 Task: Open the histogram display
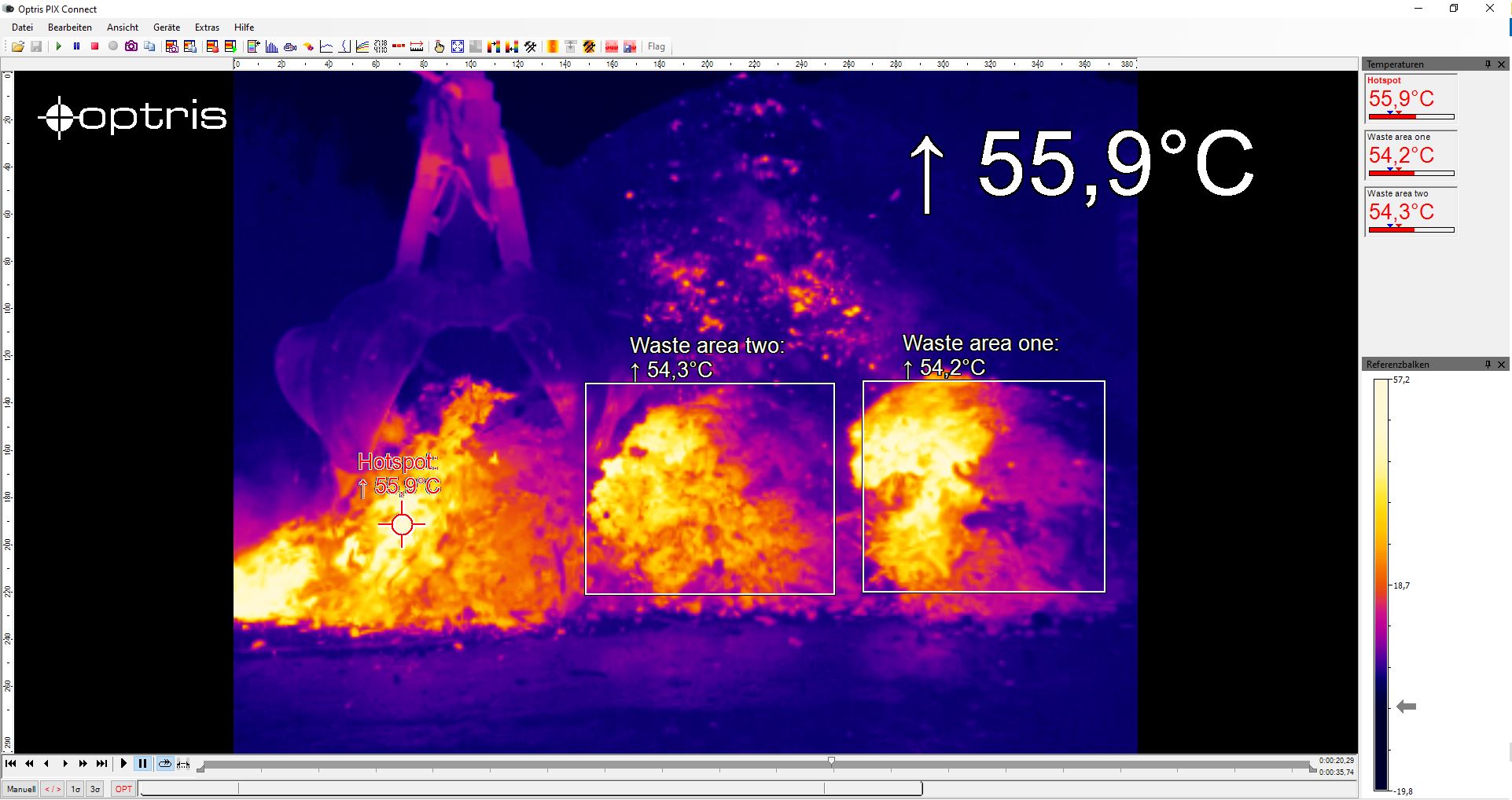tap(271, 46)
